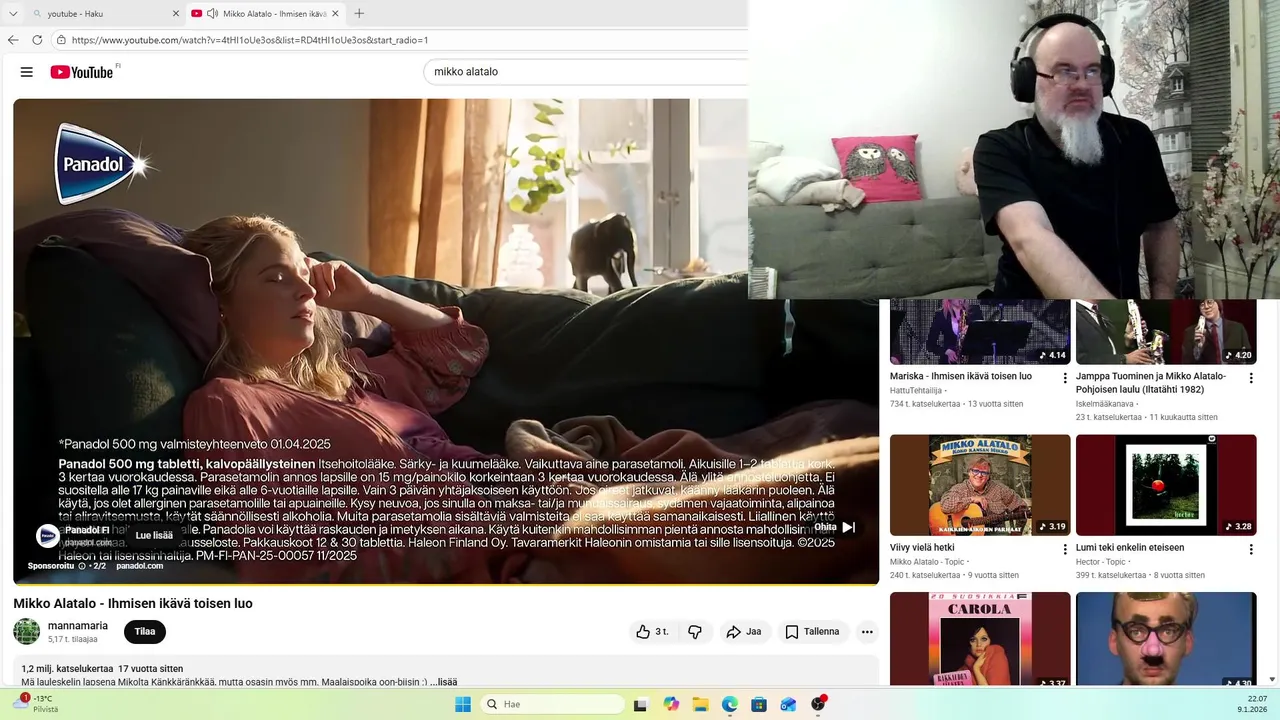Open the 'Mariska - Ihmisen ikävä toisen luo' title
Viewport: 1280px width, 720px height.
[961, 376]
